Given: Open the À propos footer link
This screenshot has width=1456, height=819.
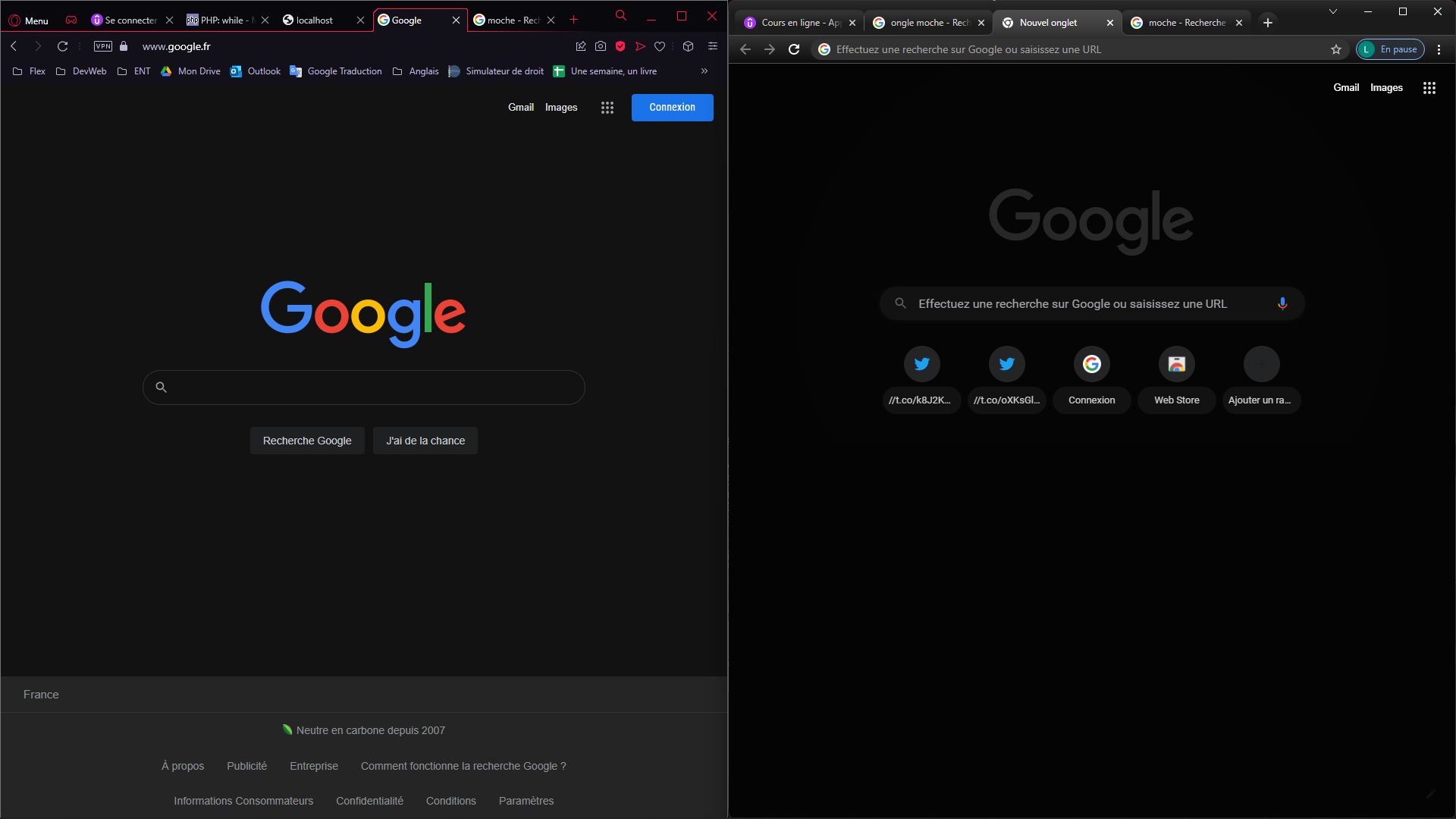Looking at the screenshot, I should click(x=183, y=766).
